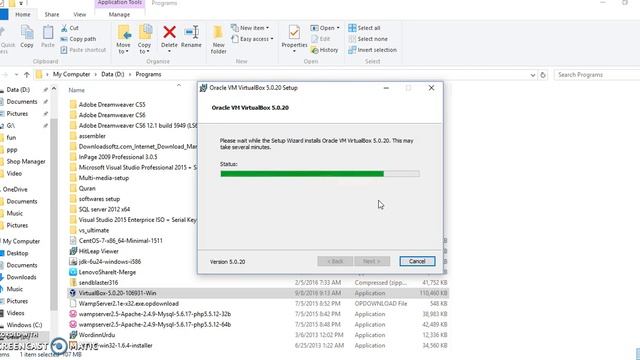This screenshot has width=640, height=360.
Task: Open OneDrive in the navigation pane
Action: (x=15, y=189)
